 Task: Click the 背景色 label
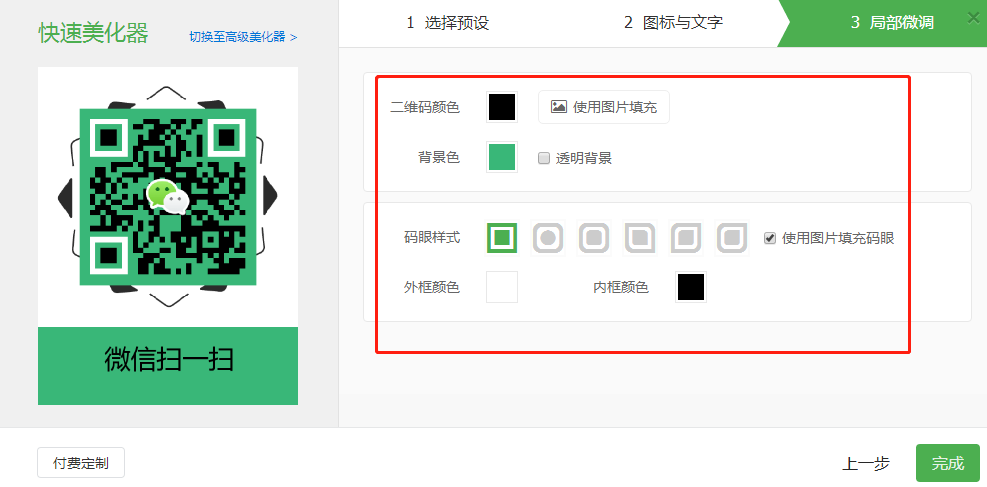point(439,158)
